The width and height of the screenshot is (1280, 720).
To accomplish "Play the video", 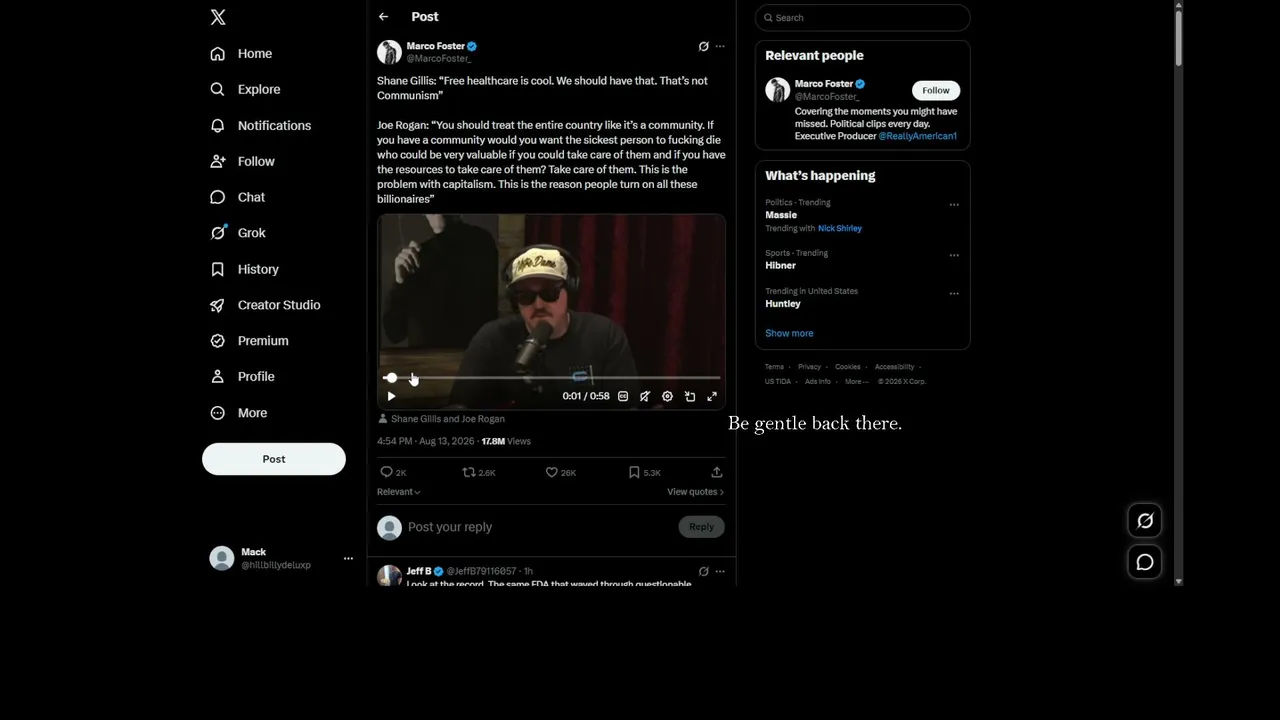I will point(391,397).
